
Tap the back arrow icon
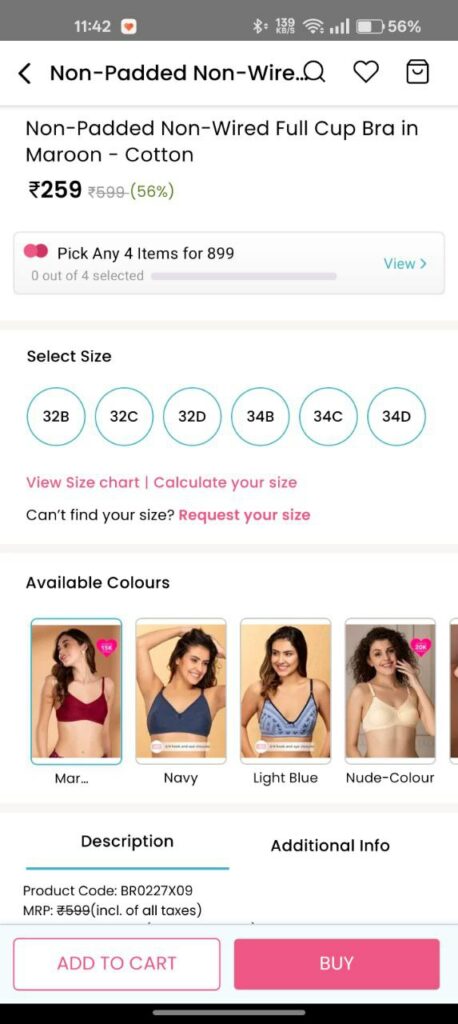click(x=24, y=73)
